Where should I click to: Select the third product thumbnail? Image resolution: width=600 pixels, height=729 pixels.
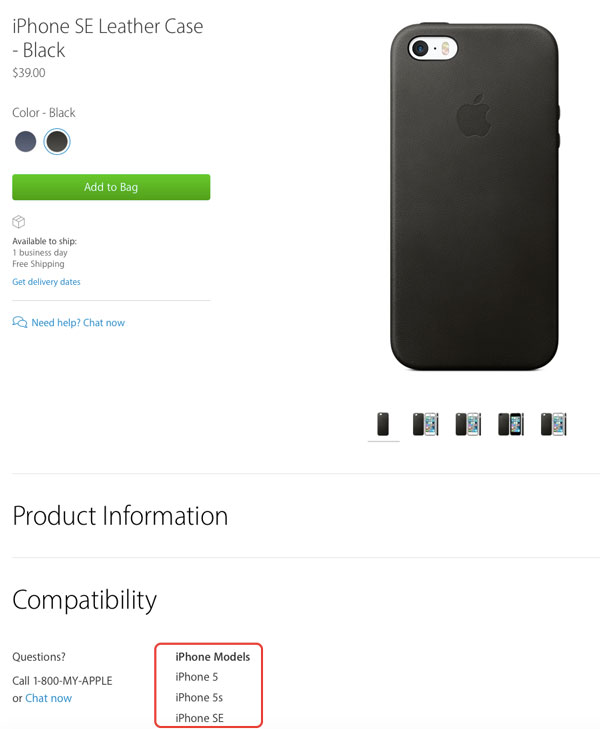[468, 424]
